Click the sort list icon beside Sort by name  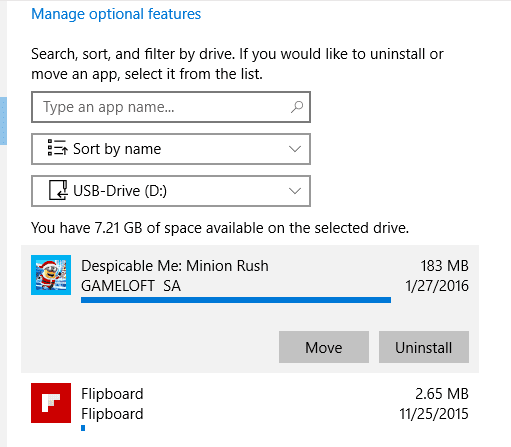pyautogui.click(x=58, y=148)
